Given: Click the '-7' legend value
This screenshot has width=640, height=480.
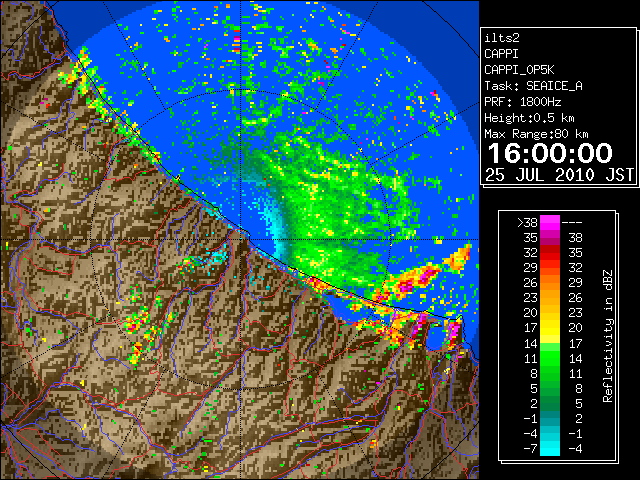Looking at the screenshot, I should [530, 448].
